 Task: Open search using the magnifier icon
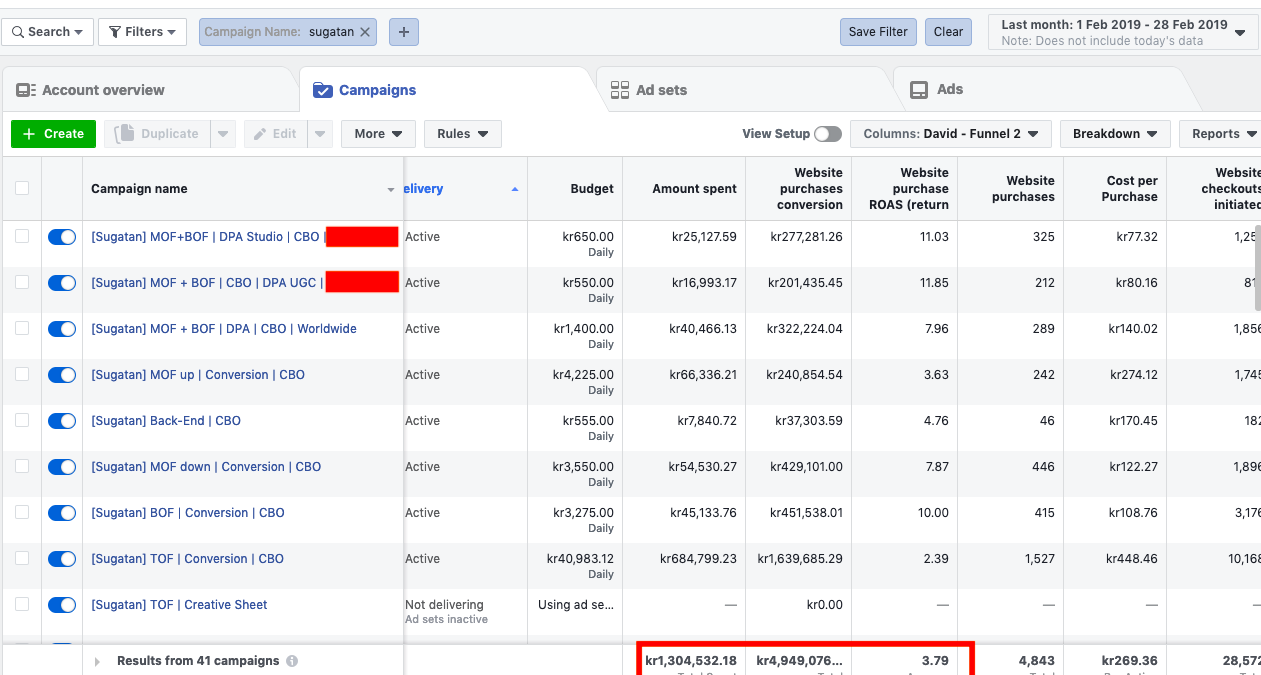tap(20, 31)
